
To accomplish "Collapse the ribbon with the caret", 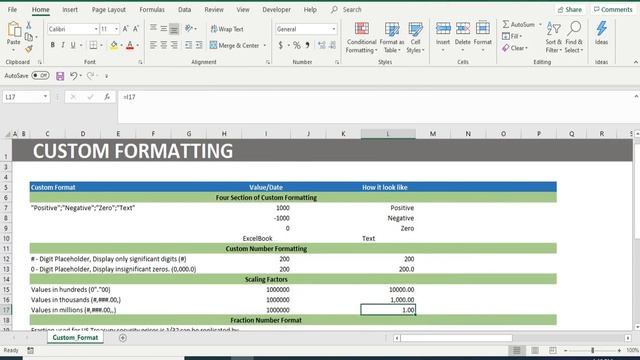I will pyautogui.click(x=636, y=62).
